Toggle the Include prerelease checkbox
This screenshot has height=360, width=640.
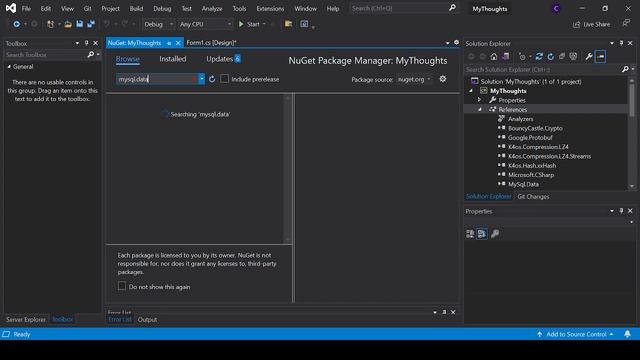click(x=224, y=79)
